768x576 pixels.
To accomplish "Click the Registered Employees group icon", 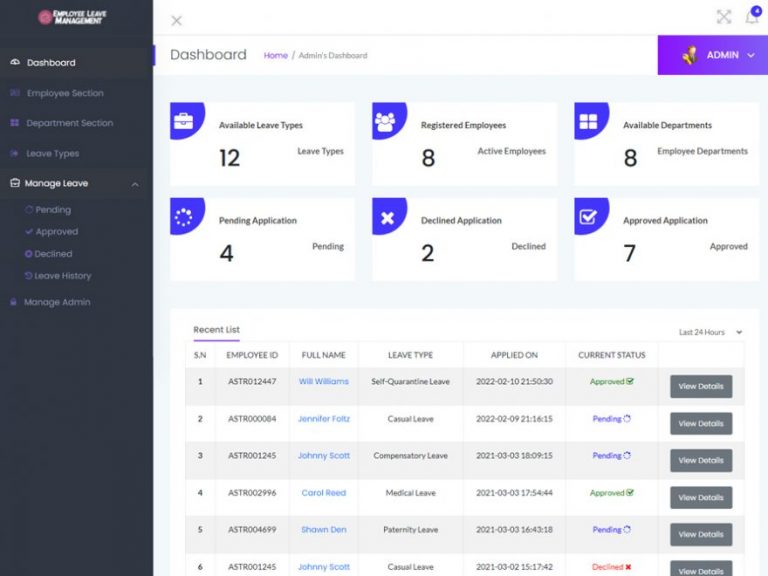I will click(385, 122).
